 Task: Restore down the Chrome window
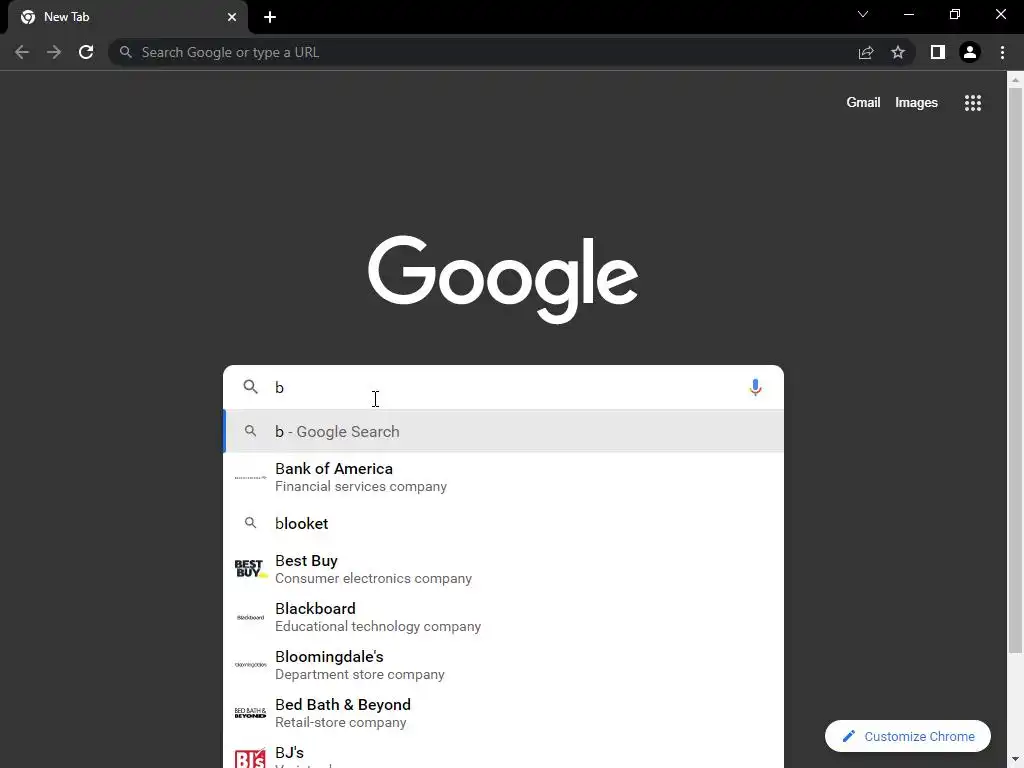955,14
